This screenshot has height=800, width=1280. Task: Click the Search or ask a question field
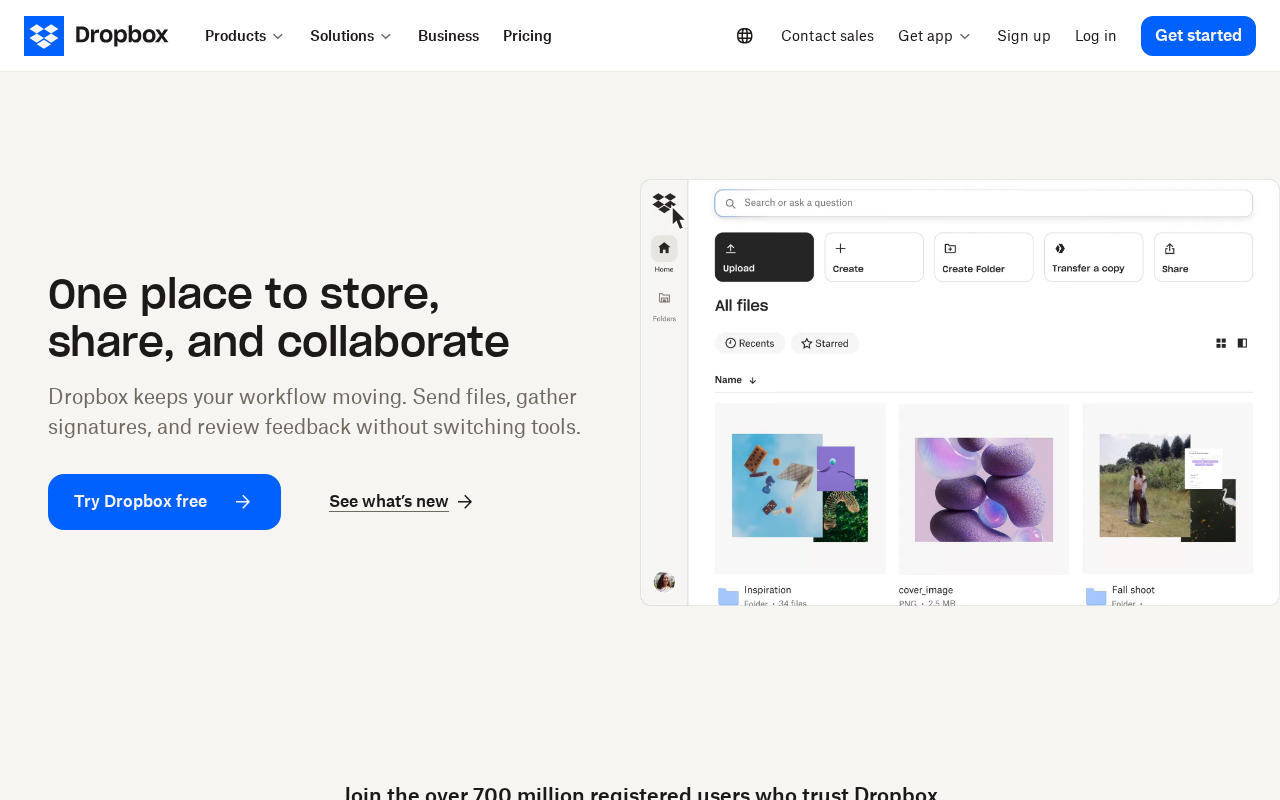point(984,203)
